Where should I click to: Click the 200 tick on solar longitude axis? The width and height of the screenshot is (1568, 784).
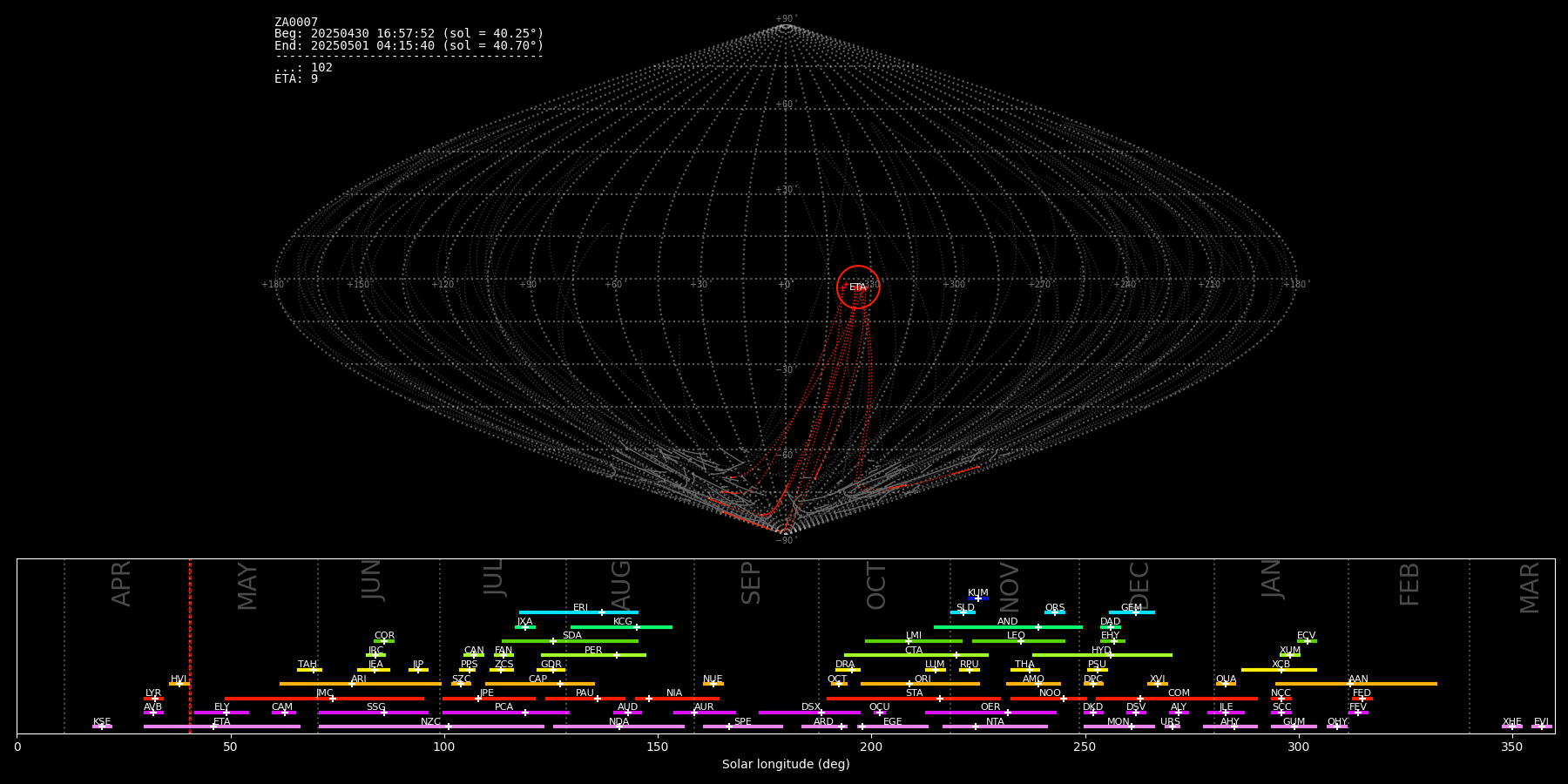tap(871, 747)
